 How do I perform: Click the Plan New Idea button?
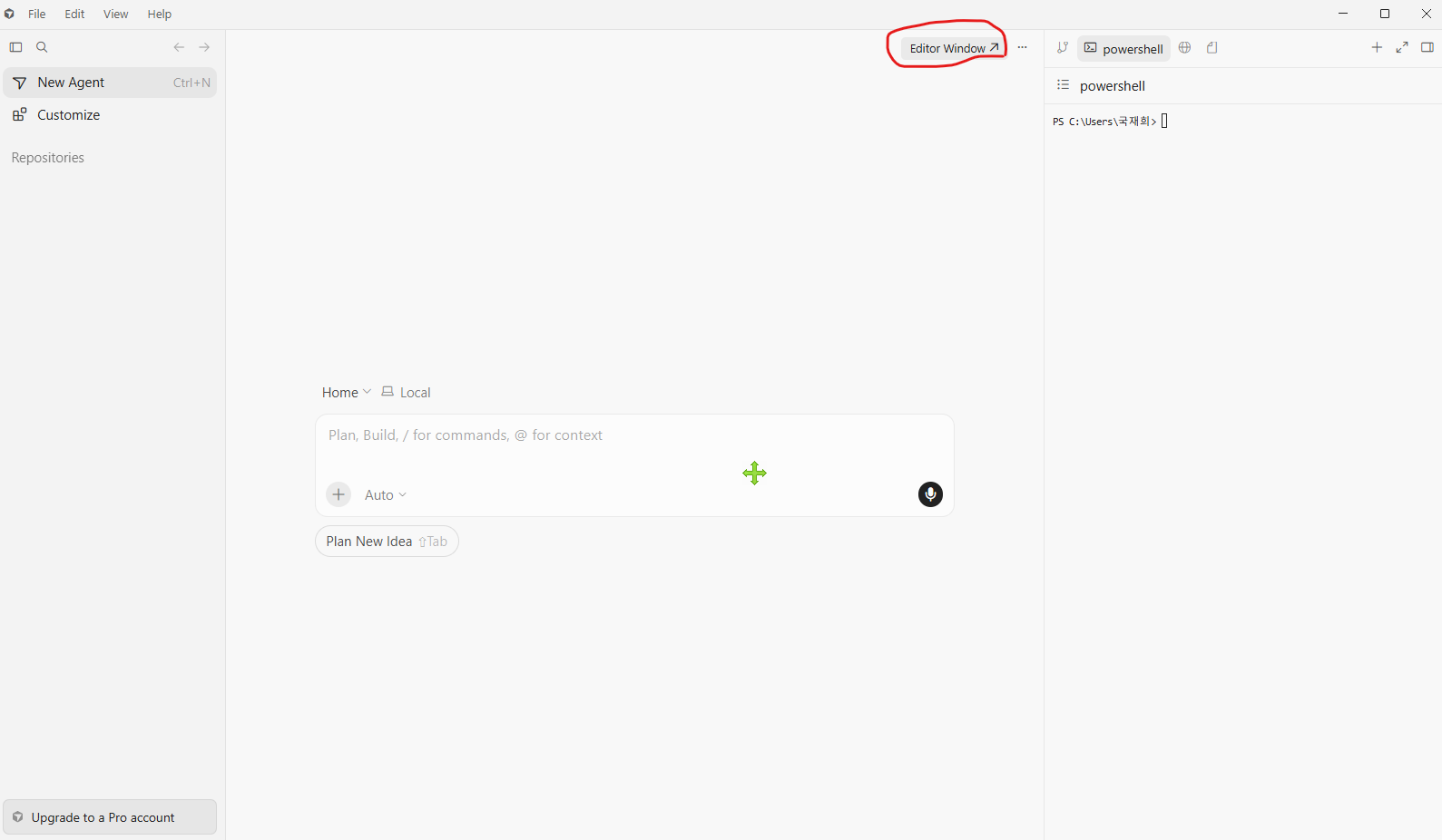pyautogui.click(x=387, y=542)
